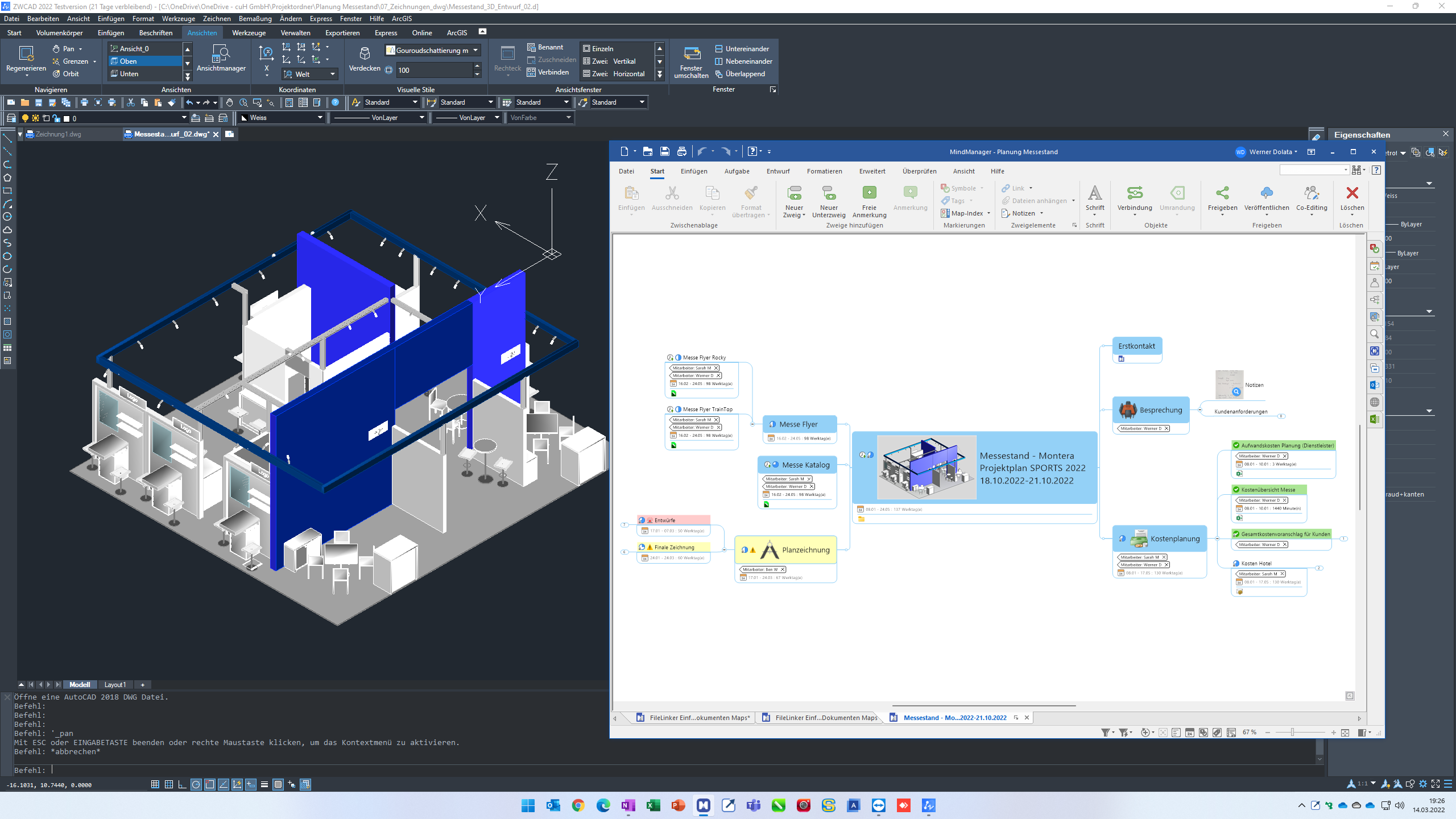Switch to the Entwurf tab in MindManager
This screenshot has height=819, width=1456.
(x=777, y=171)
